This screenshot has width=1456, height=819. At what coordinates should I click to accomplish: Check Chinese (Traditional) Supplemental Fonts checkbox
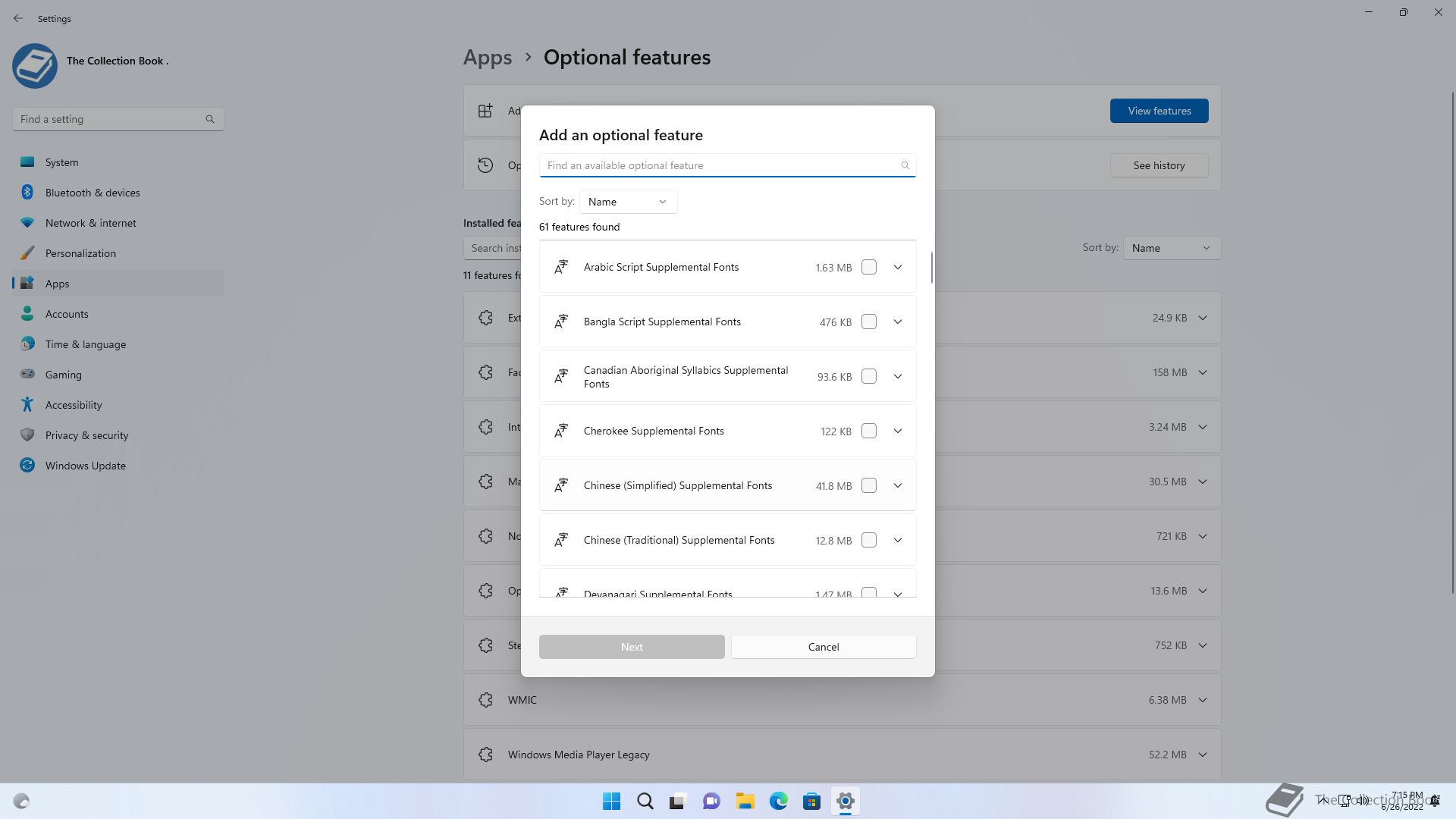pos(869,540)
